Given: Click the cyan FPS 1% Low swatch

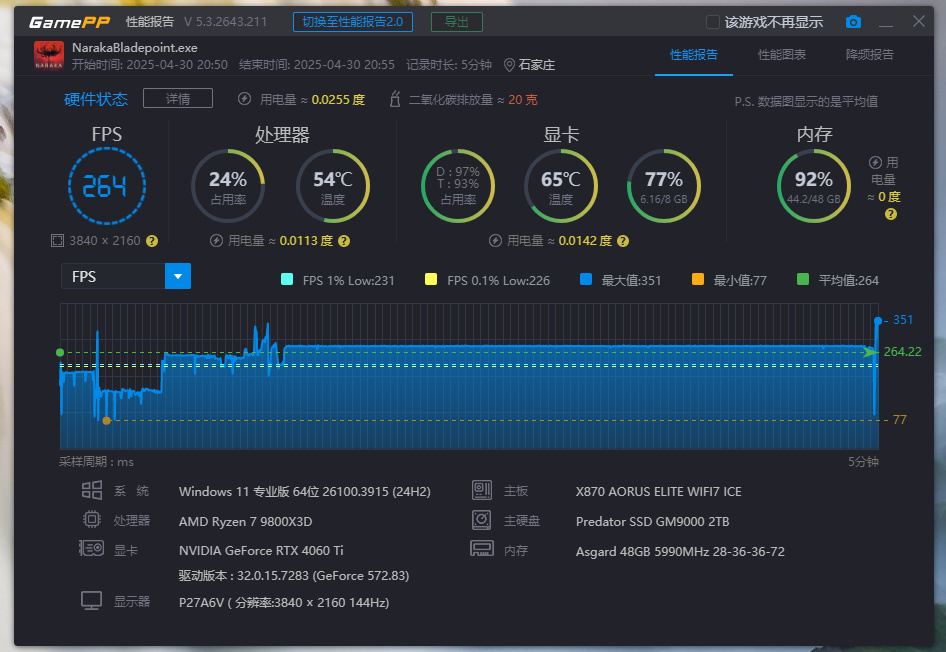Looking at the screenshot, I should point(287,279).
